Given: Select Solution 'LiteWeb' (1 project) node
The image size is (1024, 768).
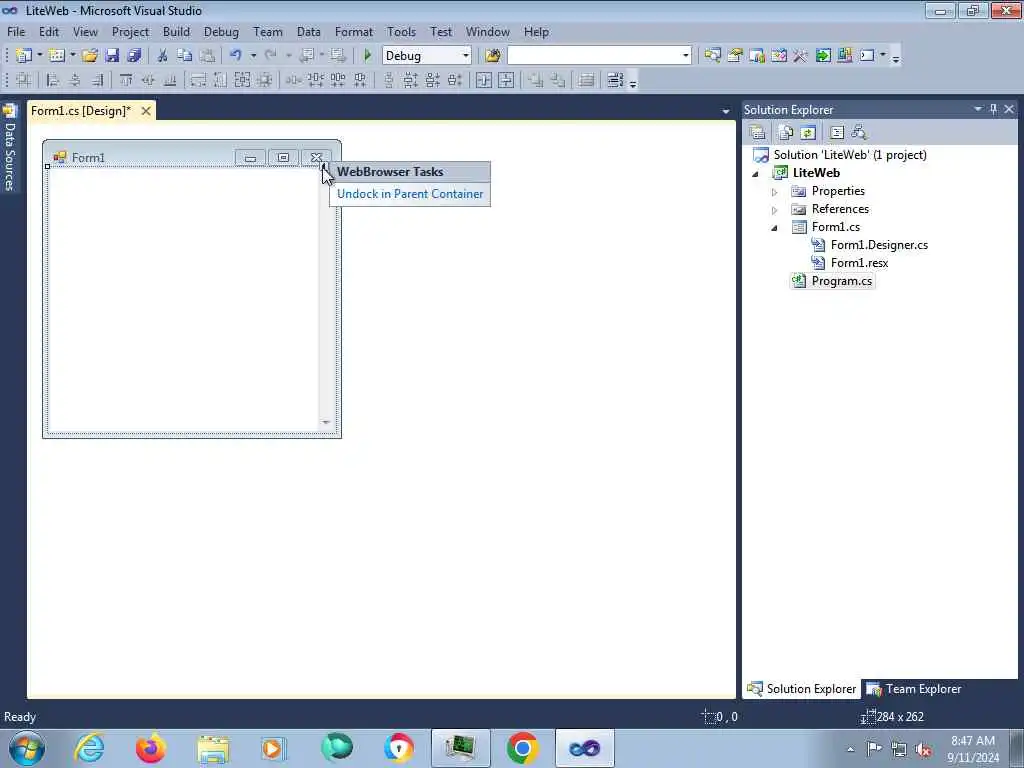Looking at the screenshot, I should [850, 155].
